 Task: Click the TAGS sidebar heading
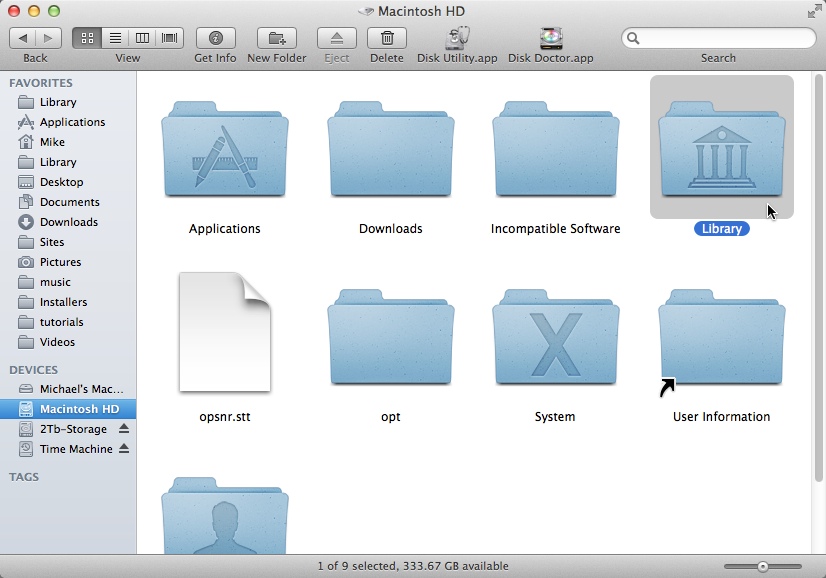click(24, 477)
